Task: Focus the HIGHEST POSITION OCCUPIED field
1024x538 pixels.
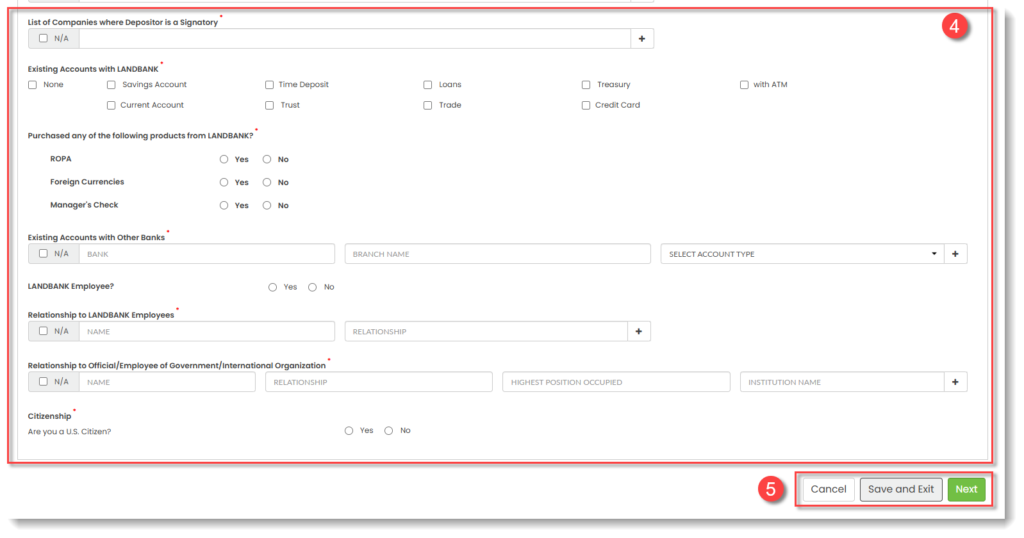Action: tap(616, 382)
